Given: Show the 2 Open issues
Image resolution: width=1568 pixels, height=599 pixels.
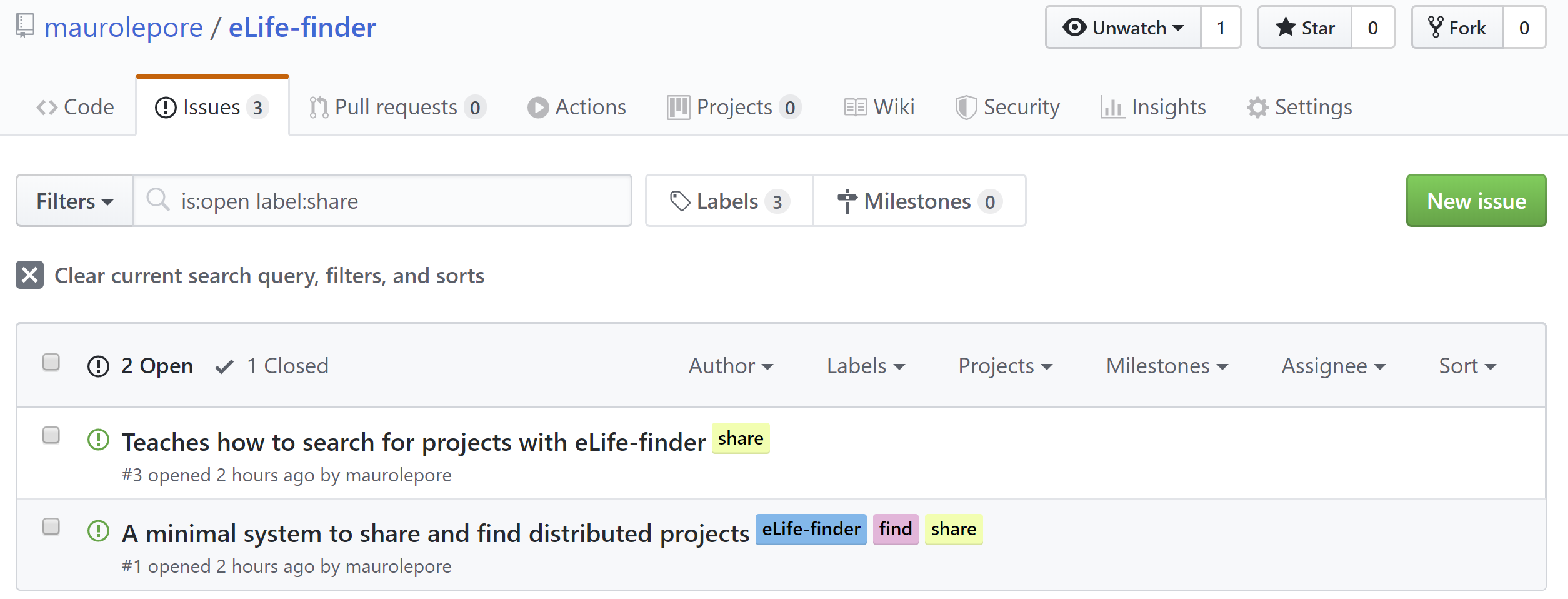Looking at the screenshot, I should pos(141,366).
